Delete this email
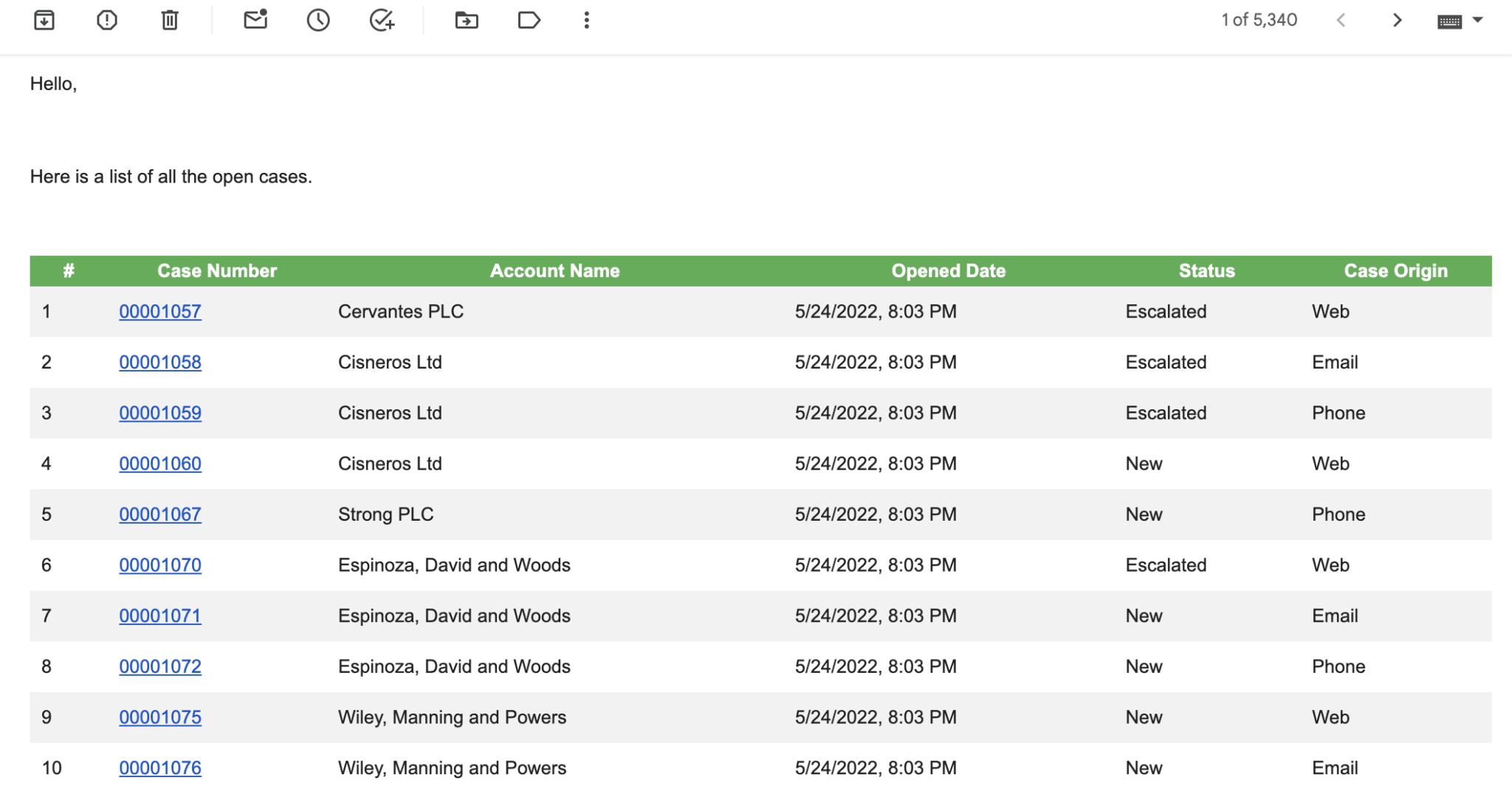This screenshot has width=1512, height=800. pyautogui.click(x=170, y=20)
